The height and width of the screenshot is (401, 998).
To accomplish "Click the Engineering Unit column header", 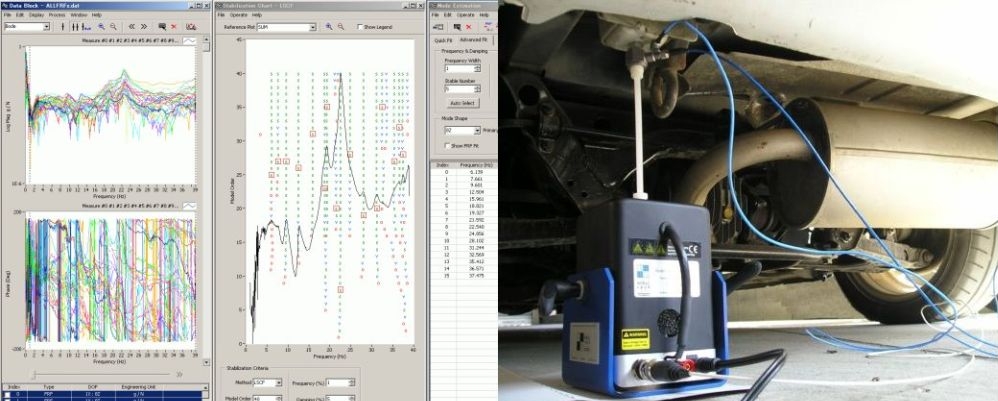I will pyautogui.click(x=141, y=386).
